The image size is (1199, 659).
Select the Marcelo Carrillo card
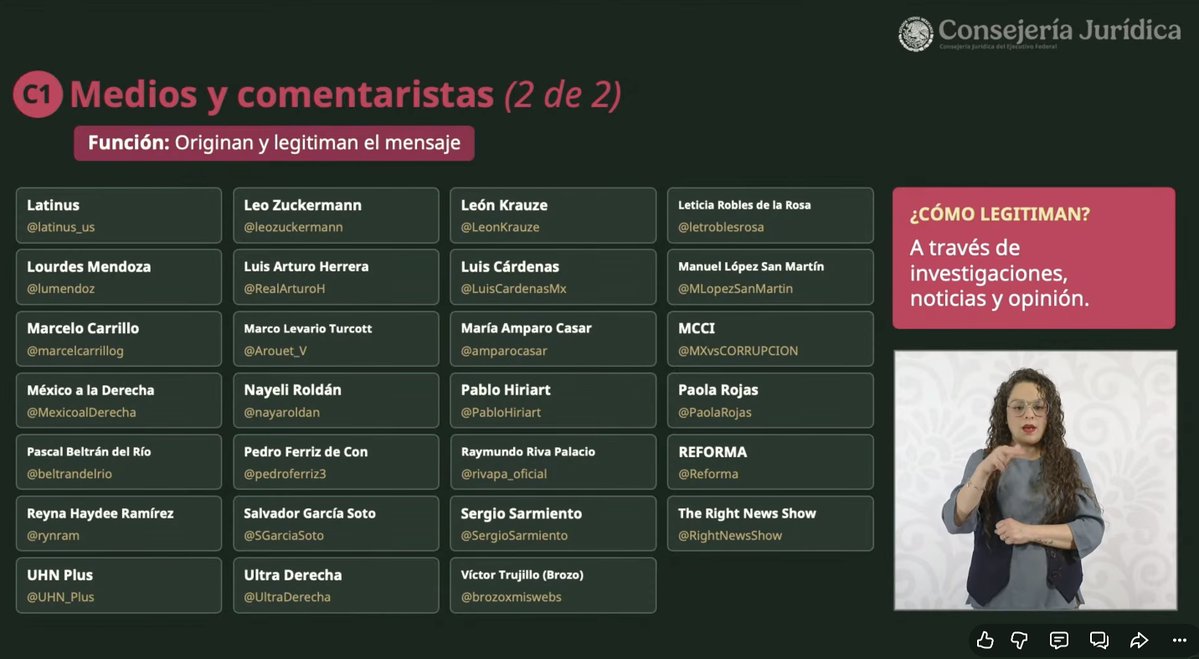click(119, 339)
